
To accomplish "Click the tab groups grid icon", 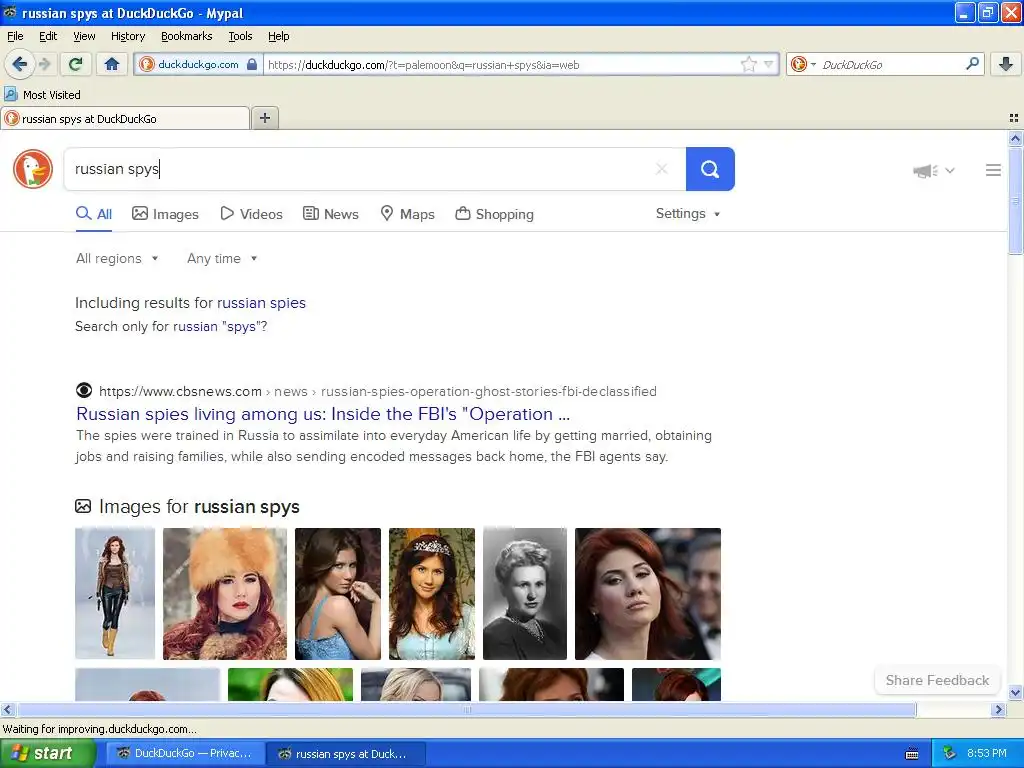I will (x=1014, y=118).
